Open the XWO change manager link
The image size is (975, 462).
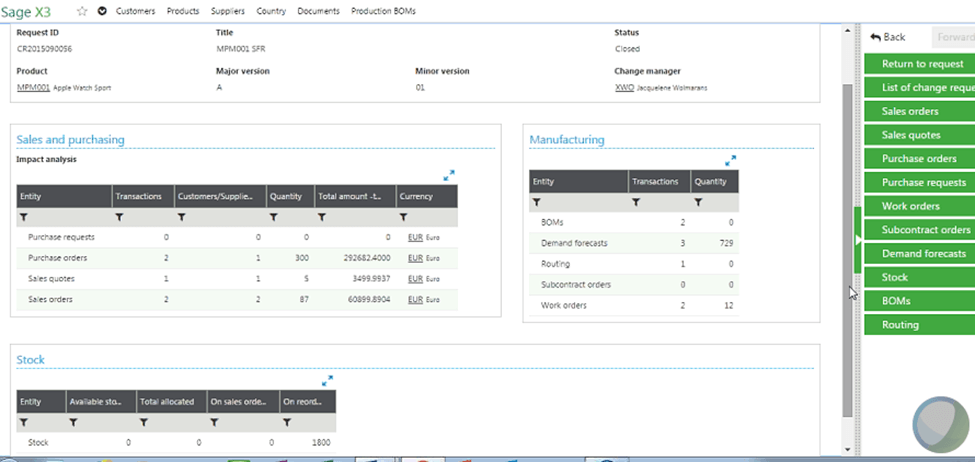coord(626,87)
